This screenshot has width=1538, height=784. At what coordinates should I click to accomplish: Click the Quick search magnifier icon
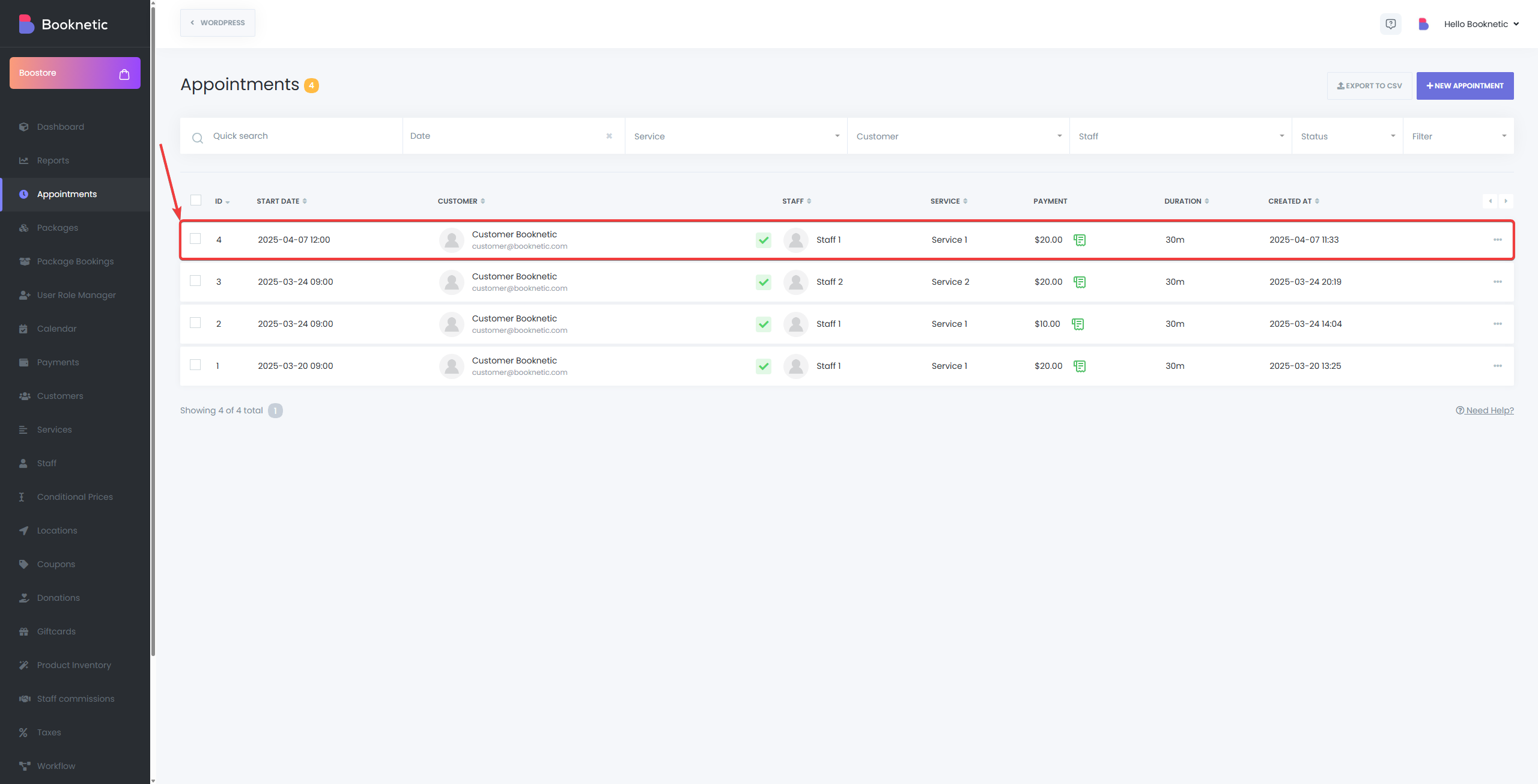(x=197, y=138)
